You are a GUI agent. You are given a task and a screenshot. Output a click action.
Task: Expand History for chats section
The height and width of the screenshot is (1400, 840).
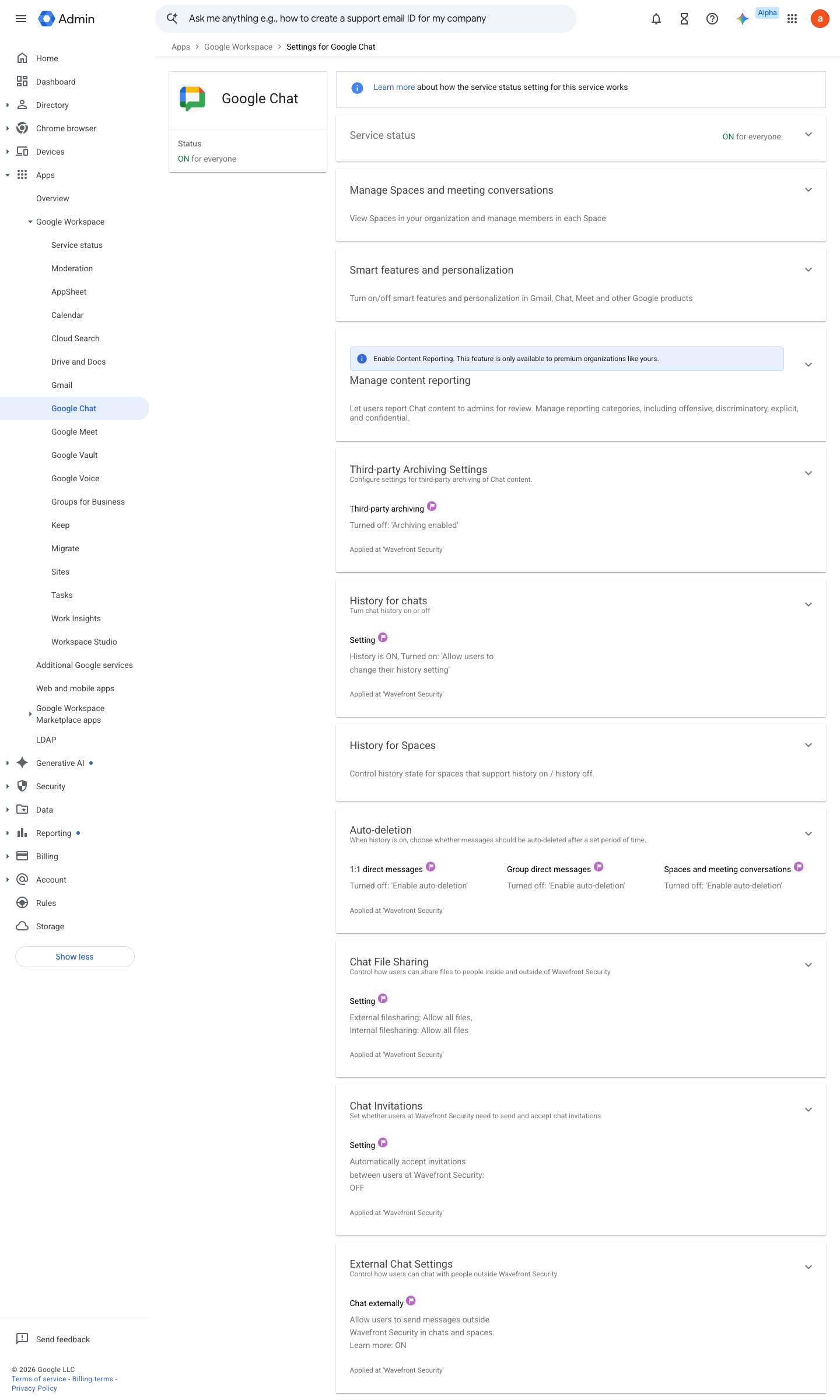coord(808,605)
